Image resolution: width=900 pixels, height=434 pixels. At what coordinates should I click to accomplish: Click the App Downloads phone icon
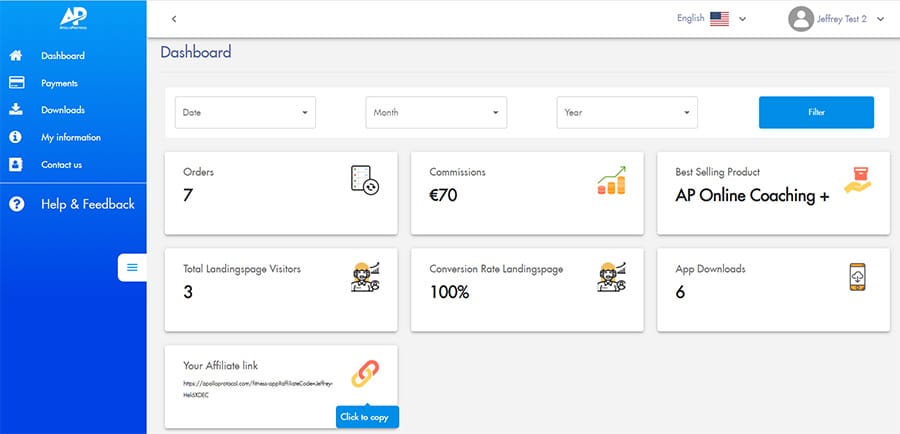point(858,277)
